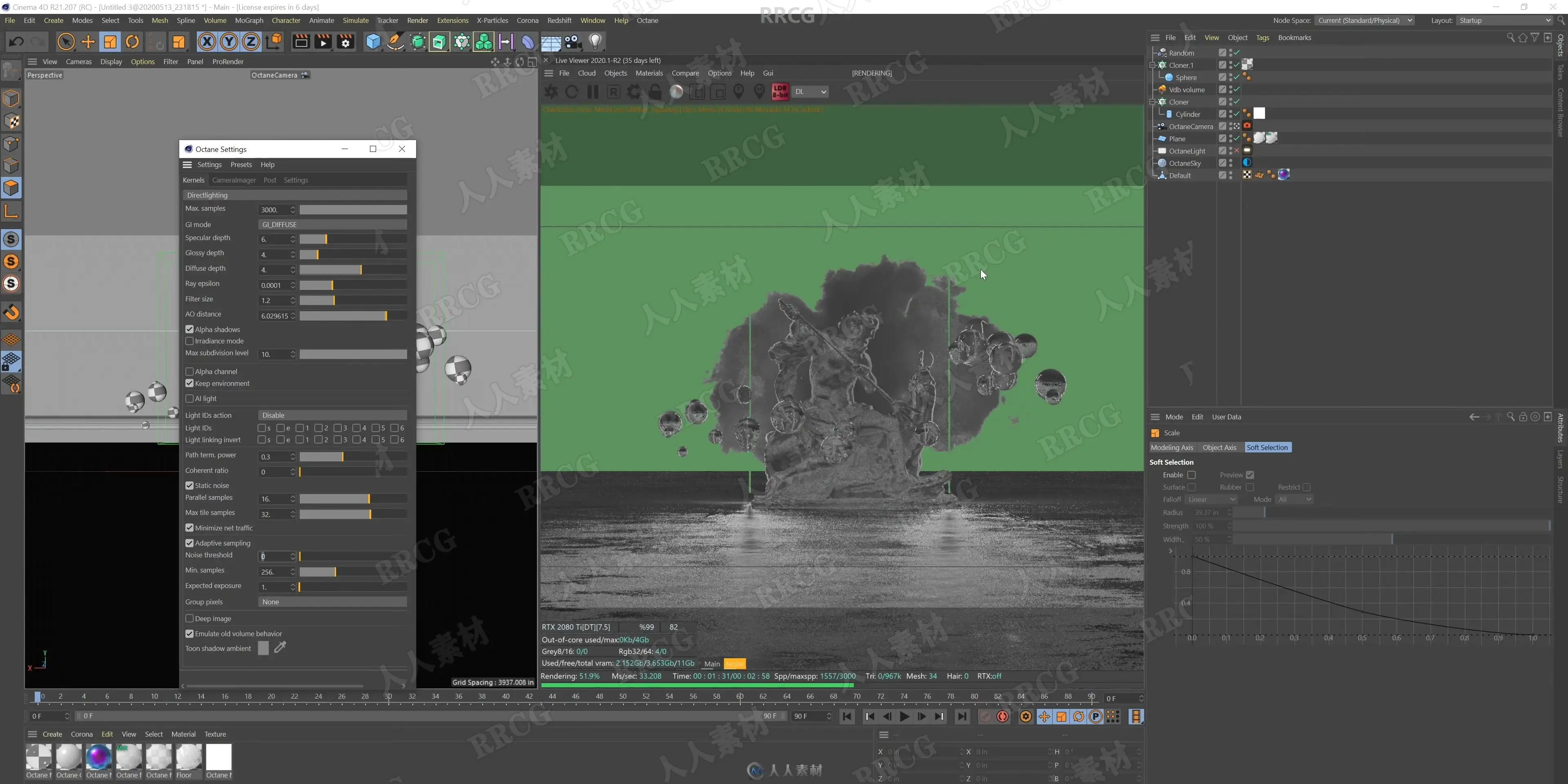This screenshot has height=784, width=1568.
Task: Collapse the Cloner.1 object tree
Action: click(1152, 65)
